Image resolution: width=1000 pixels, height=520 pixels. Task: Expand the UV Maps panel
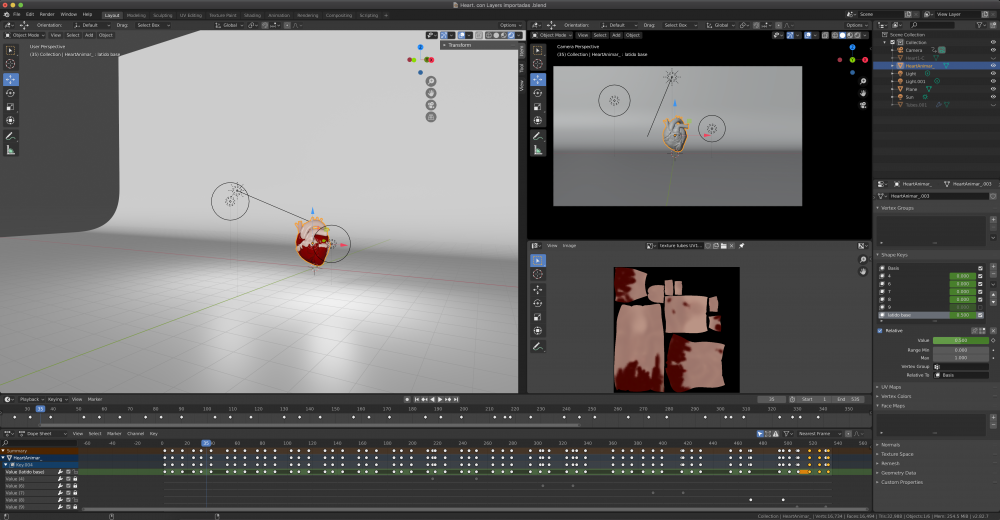[x=890, y=387]
